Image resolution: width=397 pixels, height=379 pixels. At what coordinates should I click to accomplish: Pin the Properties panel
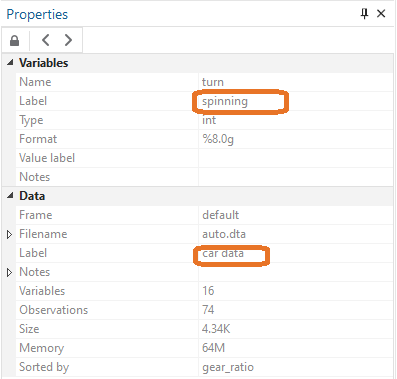tap(364, 14)
